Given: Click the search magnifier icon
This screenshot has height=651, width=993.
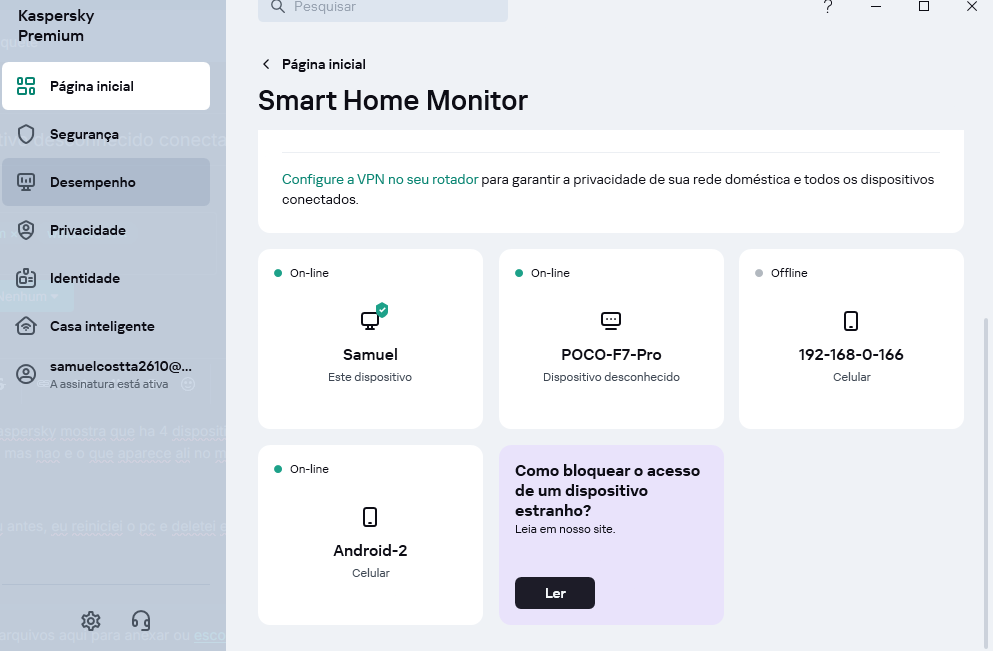Looking at the screenshot, I should coord(277,6).
